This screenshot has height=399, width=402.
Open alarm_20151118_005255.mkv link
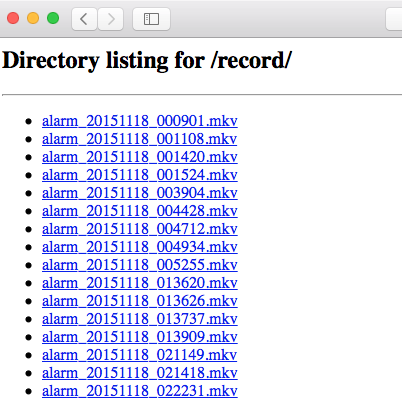coord(140,265)
